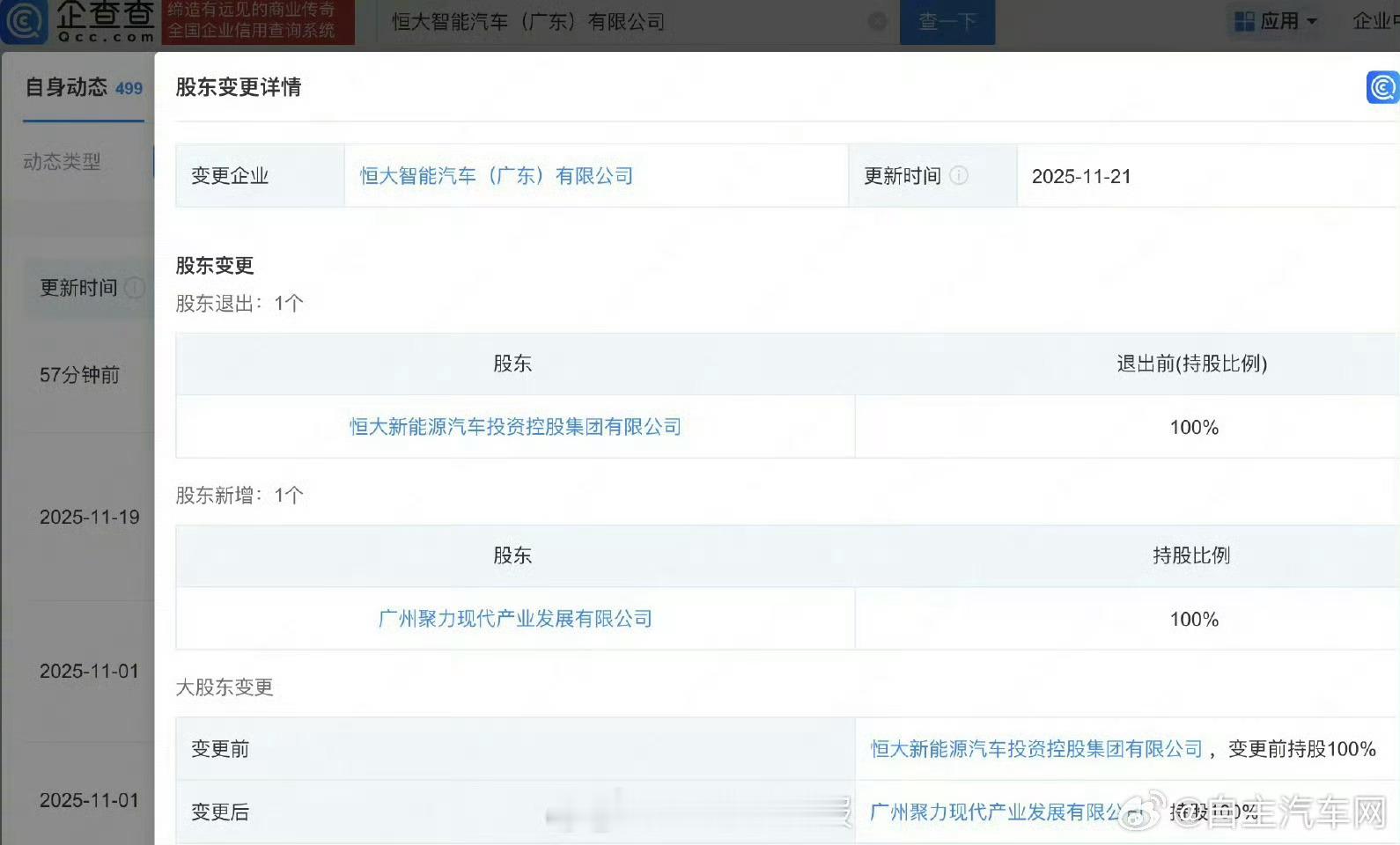Click the 持股比例 column header
Image resolution: width=1400 pixels, height=845 pixels.
[1192, 555]
